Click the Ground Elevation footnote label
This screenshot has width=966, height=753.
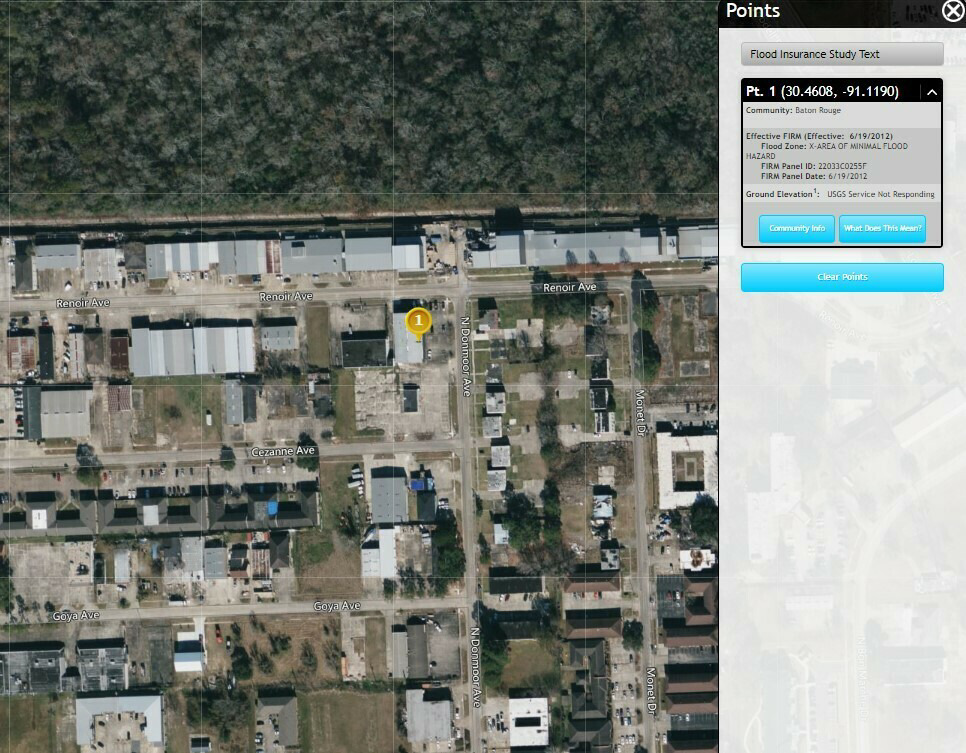(x=782, y=193)
